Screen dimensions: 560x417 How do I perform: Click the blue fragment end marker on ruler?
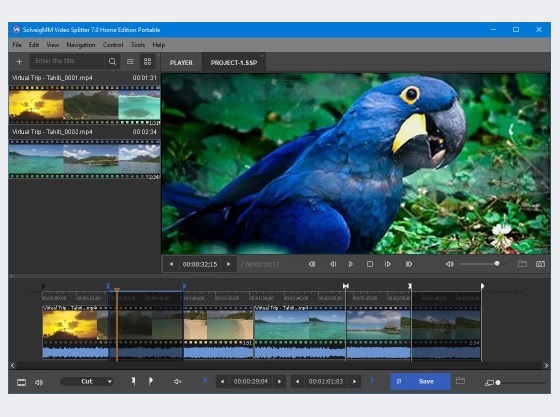[184, 286]
